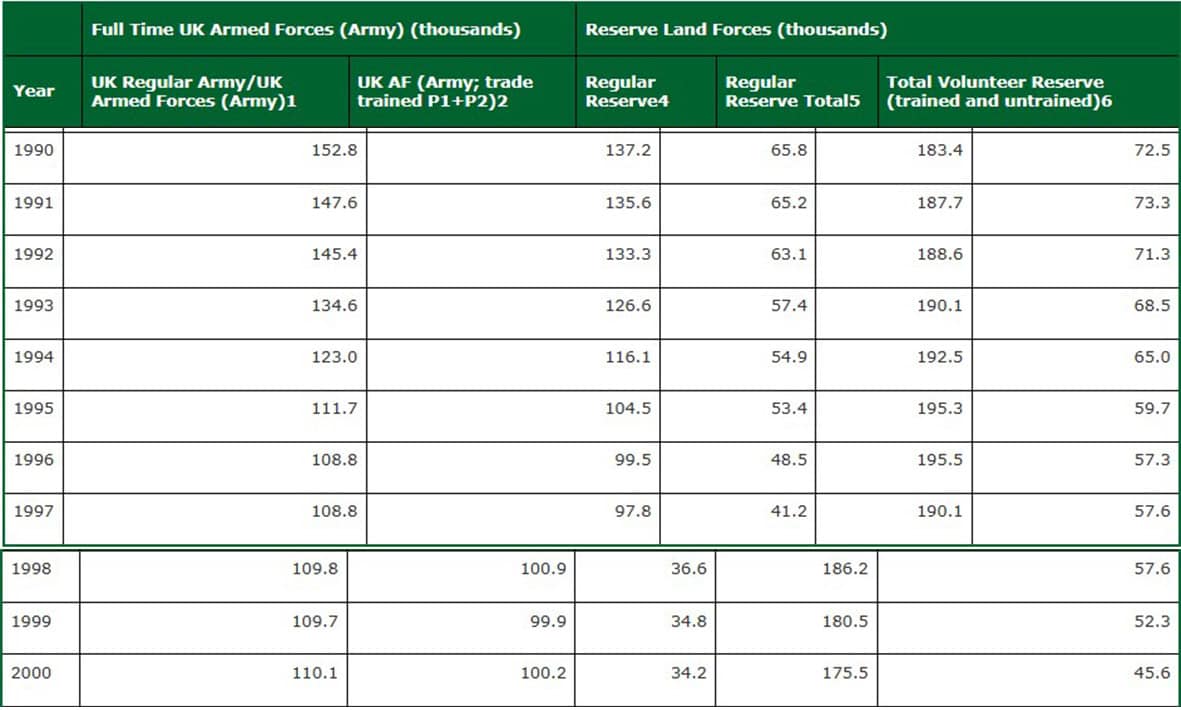Screen dimensions: 1181x710
Task: Select the value "110.1"
Action: tap(315, 672)
